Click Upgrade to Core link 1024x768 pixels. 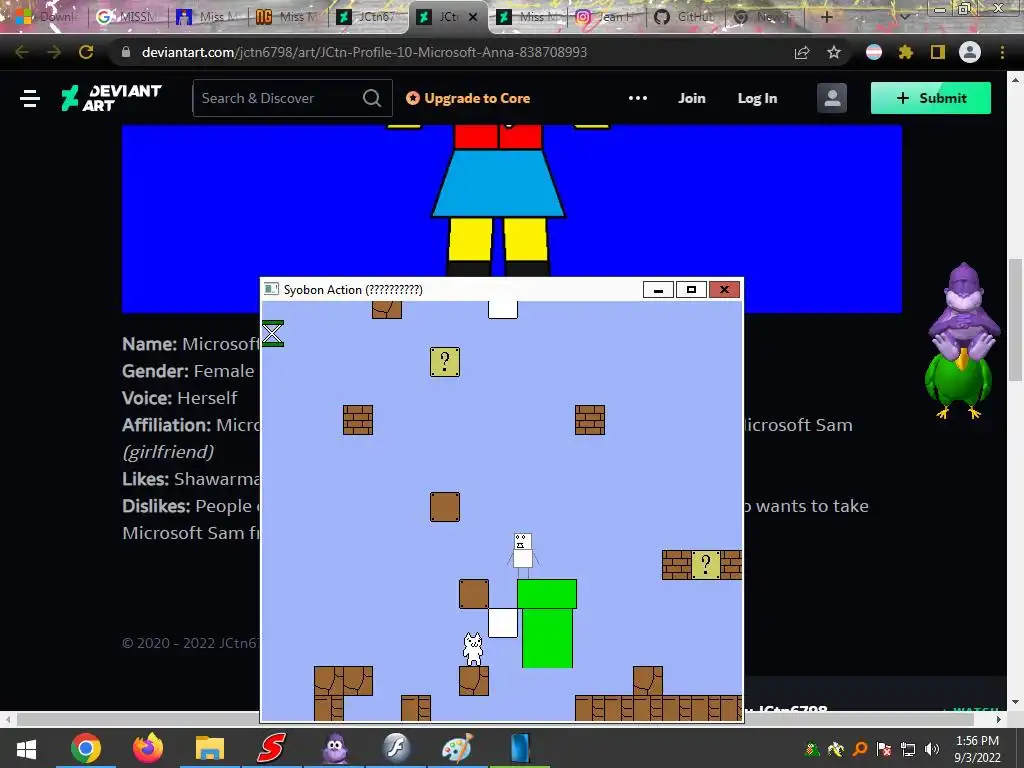468,98
